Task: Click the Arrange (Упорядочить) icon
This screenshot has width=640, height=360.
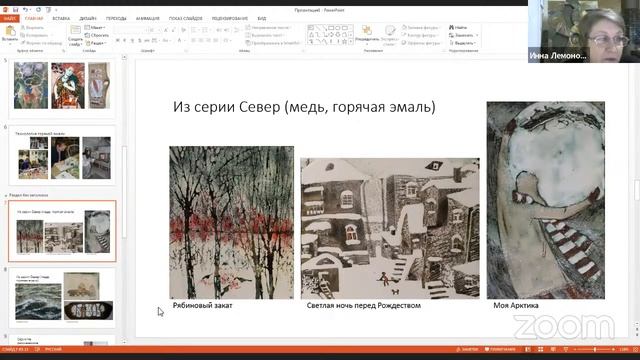Action: point(367,30)
